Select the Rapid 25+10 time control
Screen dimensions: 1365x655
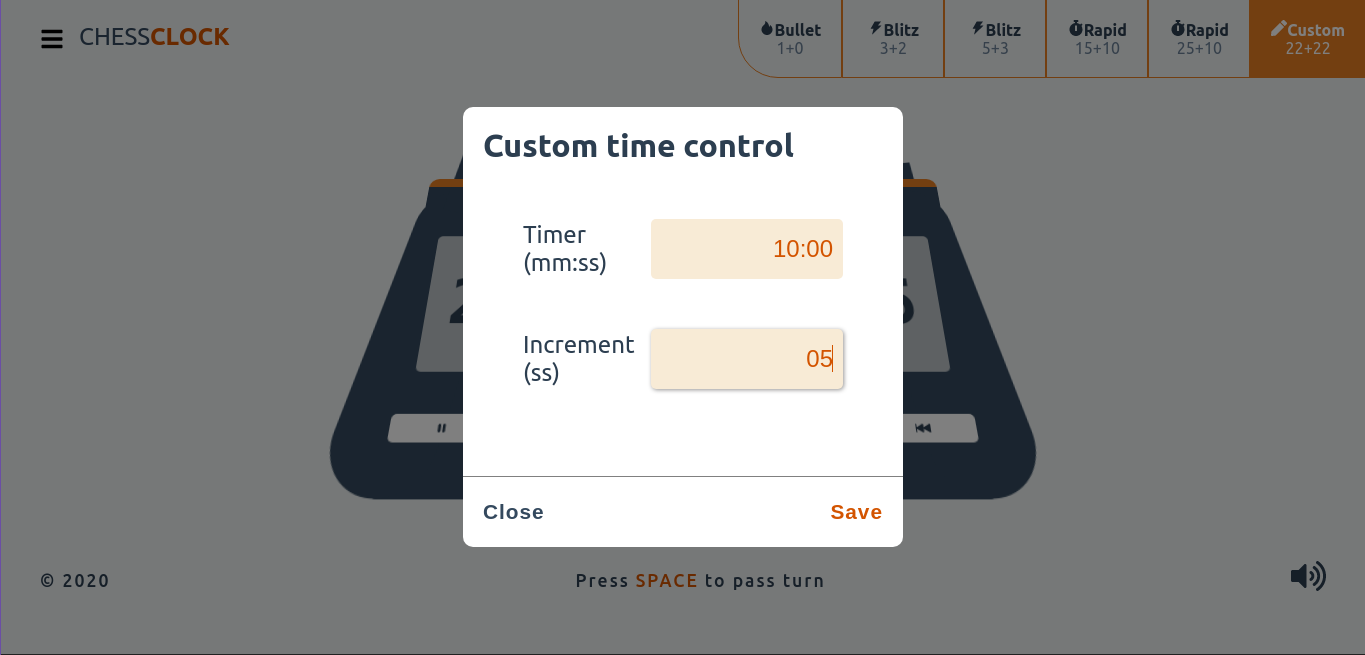pyautogui.click(x=1199, y=39)
